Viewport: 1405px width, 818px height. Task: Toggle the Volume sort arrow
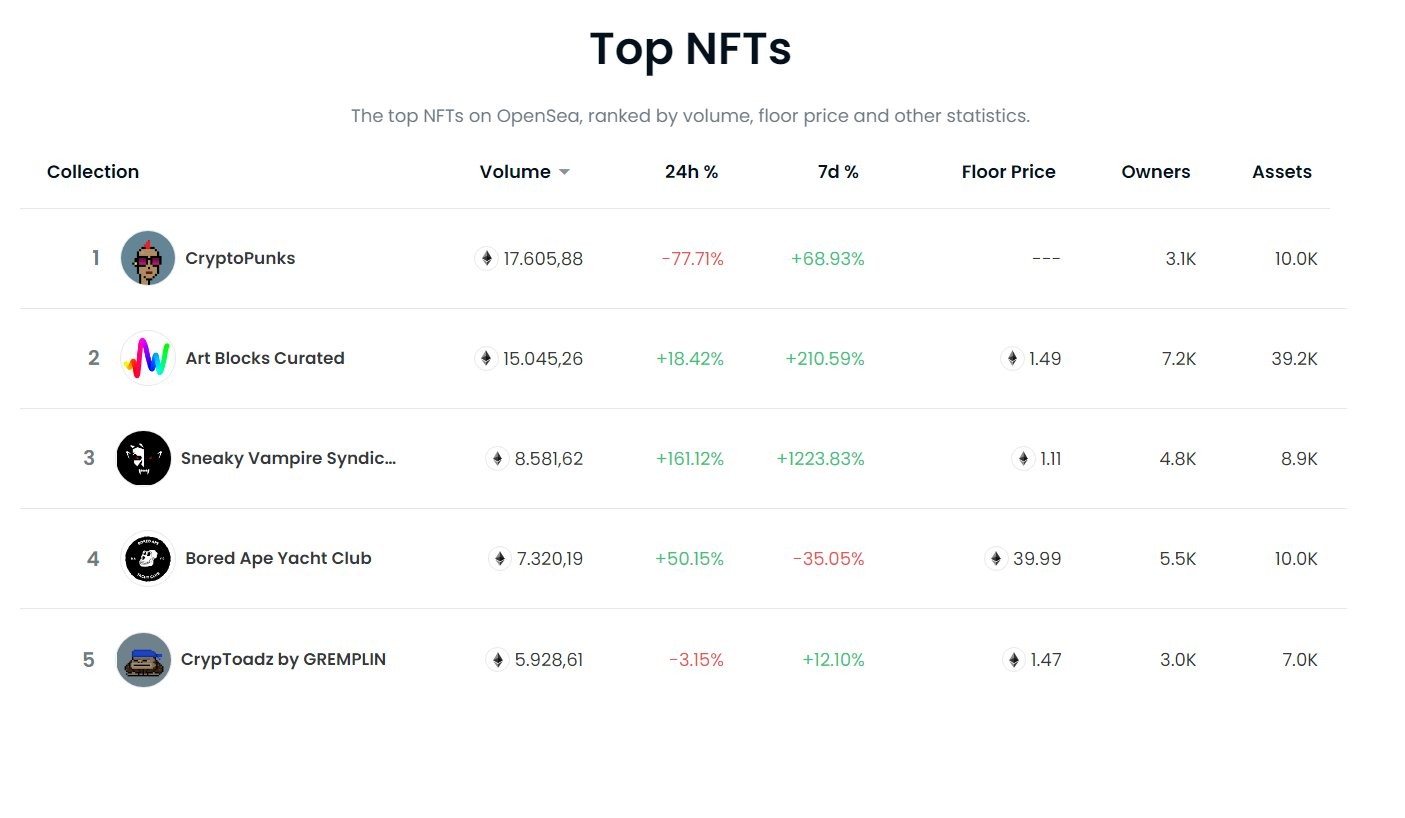point(564,172)
